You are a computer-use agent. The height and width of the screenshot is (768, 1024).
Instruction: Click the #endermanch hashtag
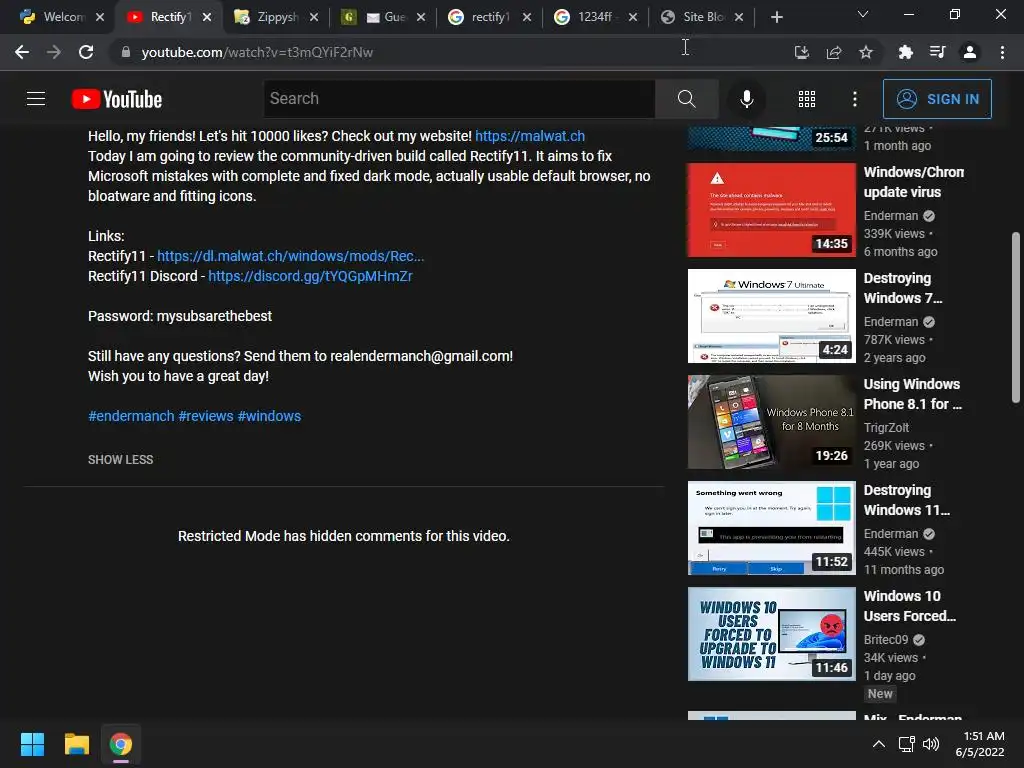131,416
